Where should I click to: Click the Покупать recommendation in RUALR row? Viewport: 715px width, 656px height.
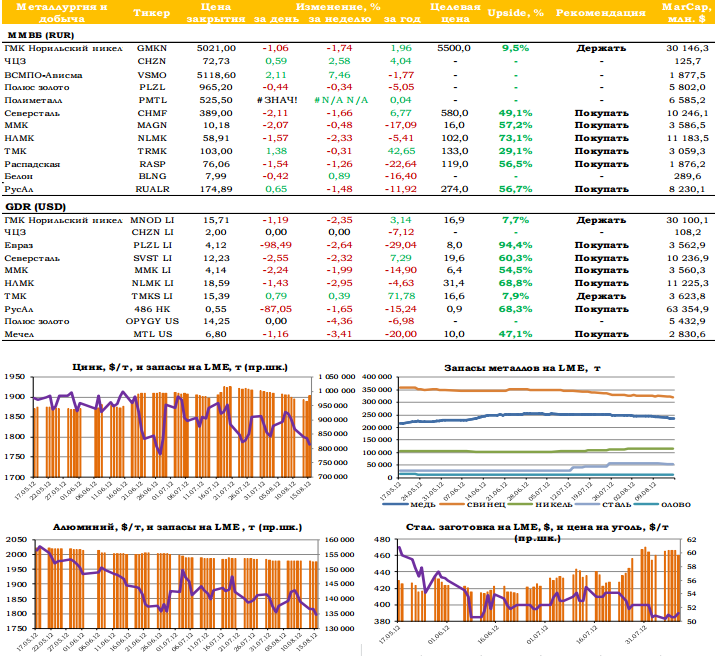click(x=601, y=189)
